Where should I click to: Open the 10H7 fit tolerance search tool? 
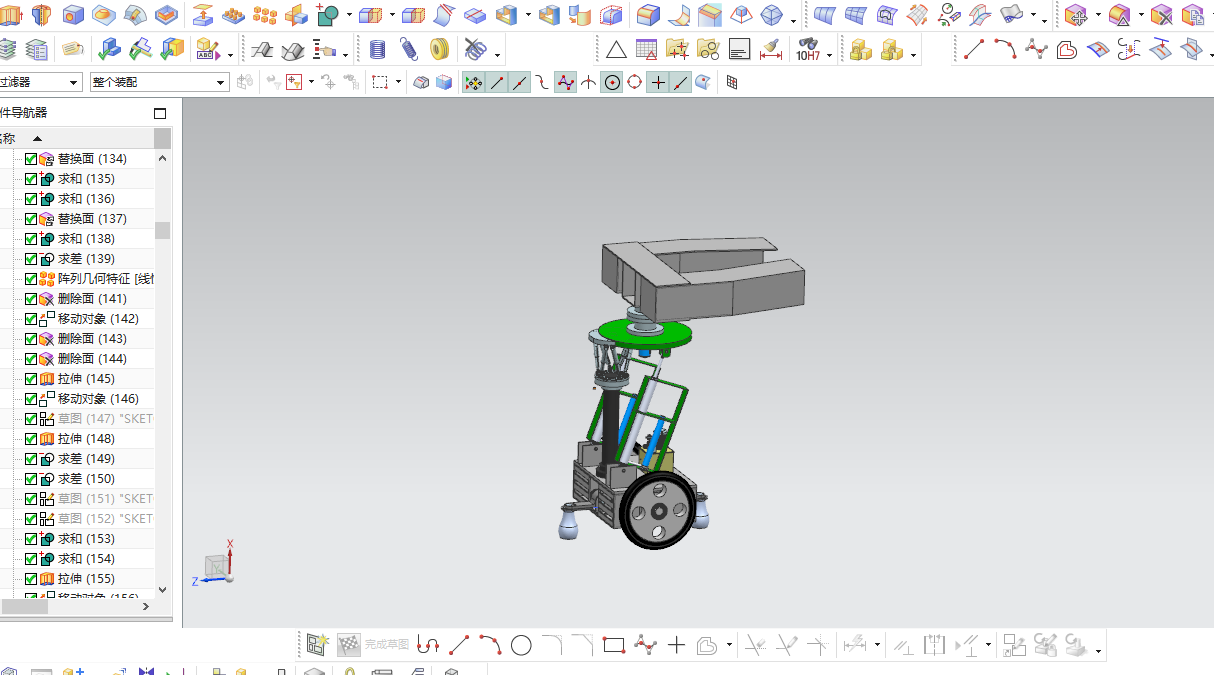(808, 49)
